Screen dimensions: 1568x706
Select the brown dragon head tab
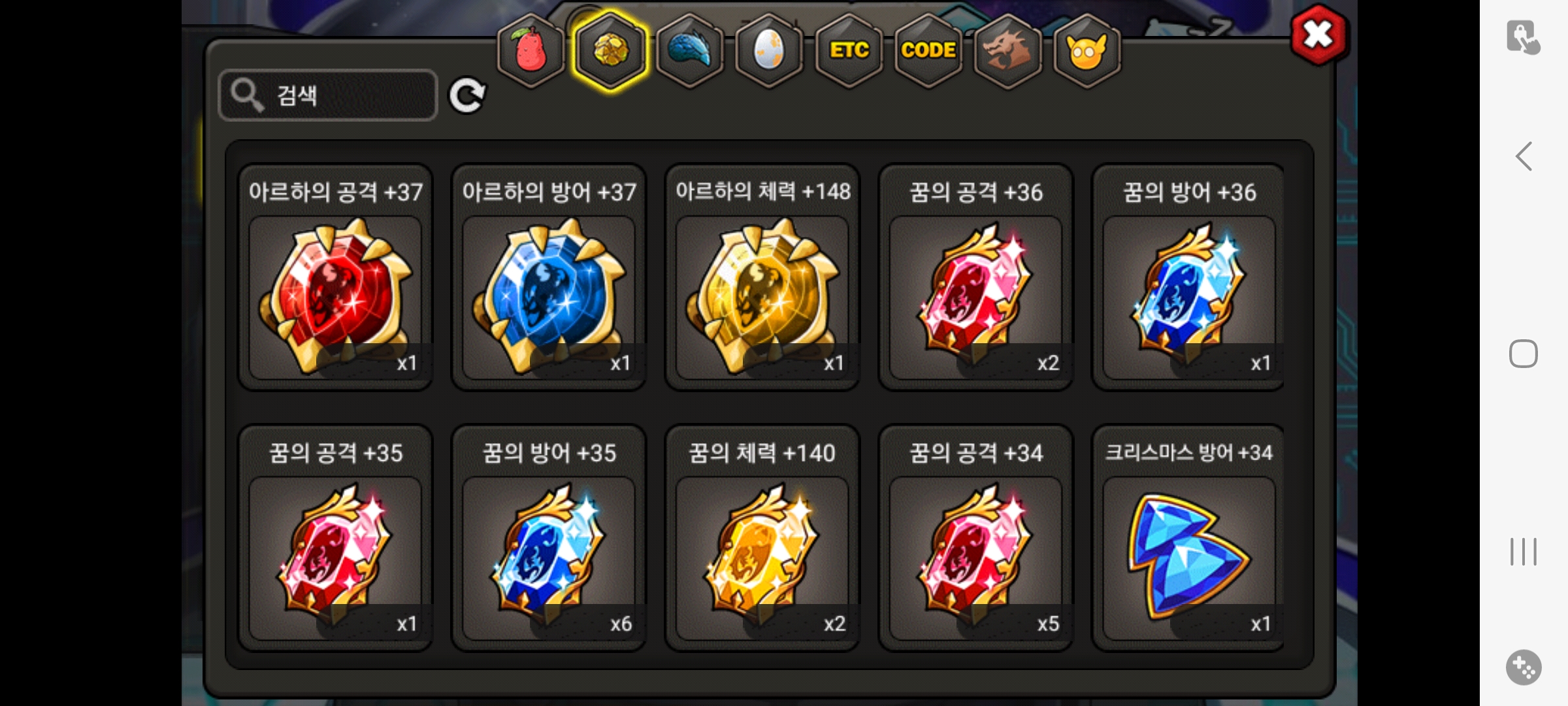pyautogui.click(x=1007, y=50)
